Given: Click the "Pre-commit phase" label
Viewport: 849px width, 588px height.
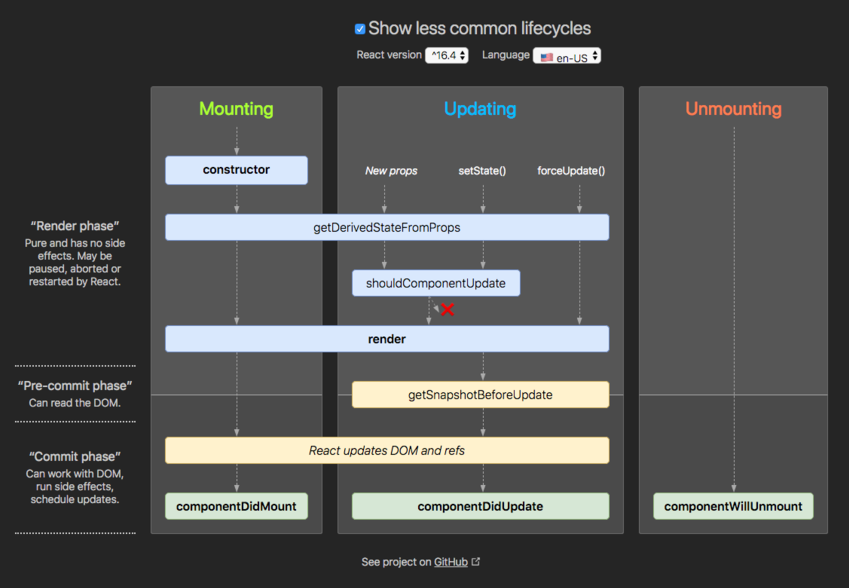Looking at the screenshot, I should (x=75, y=386).
